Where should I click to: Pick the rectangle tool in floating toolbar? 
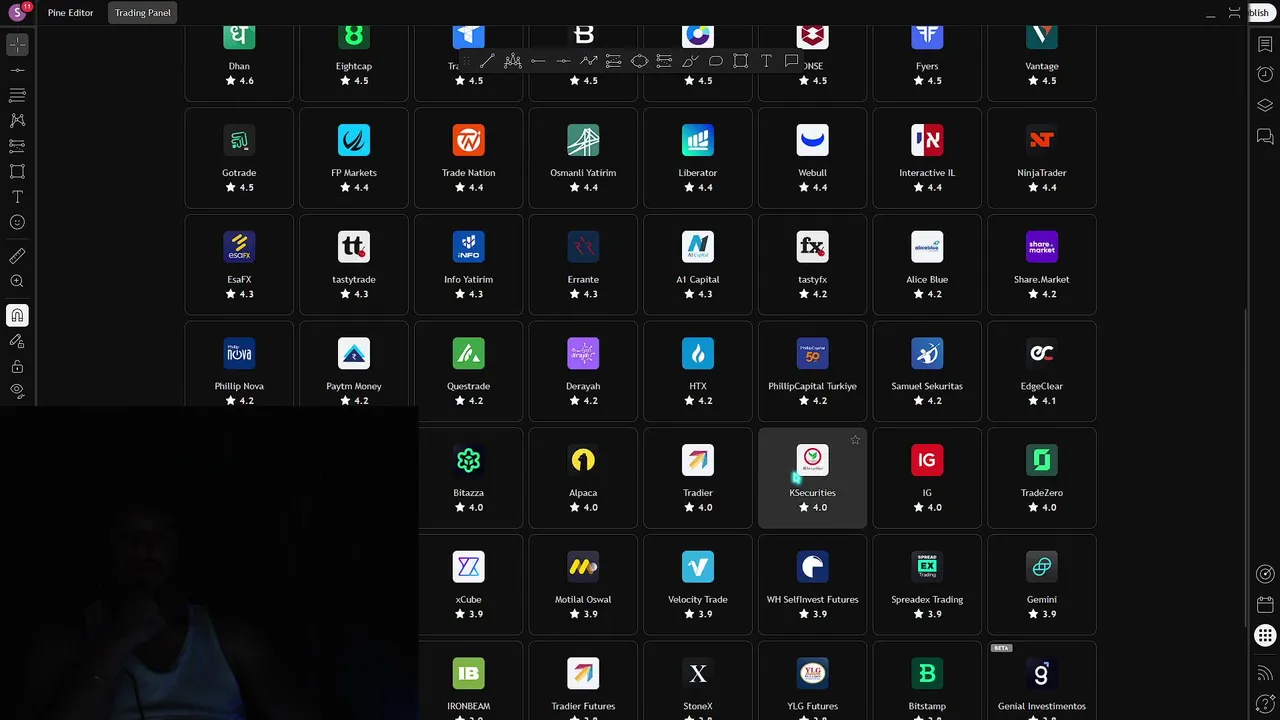coord(740,61)
